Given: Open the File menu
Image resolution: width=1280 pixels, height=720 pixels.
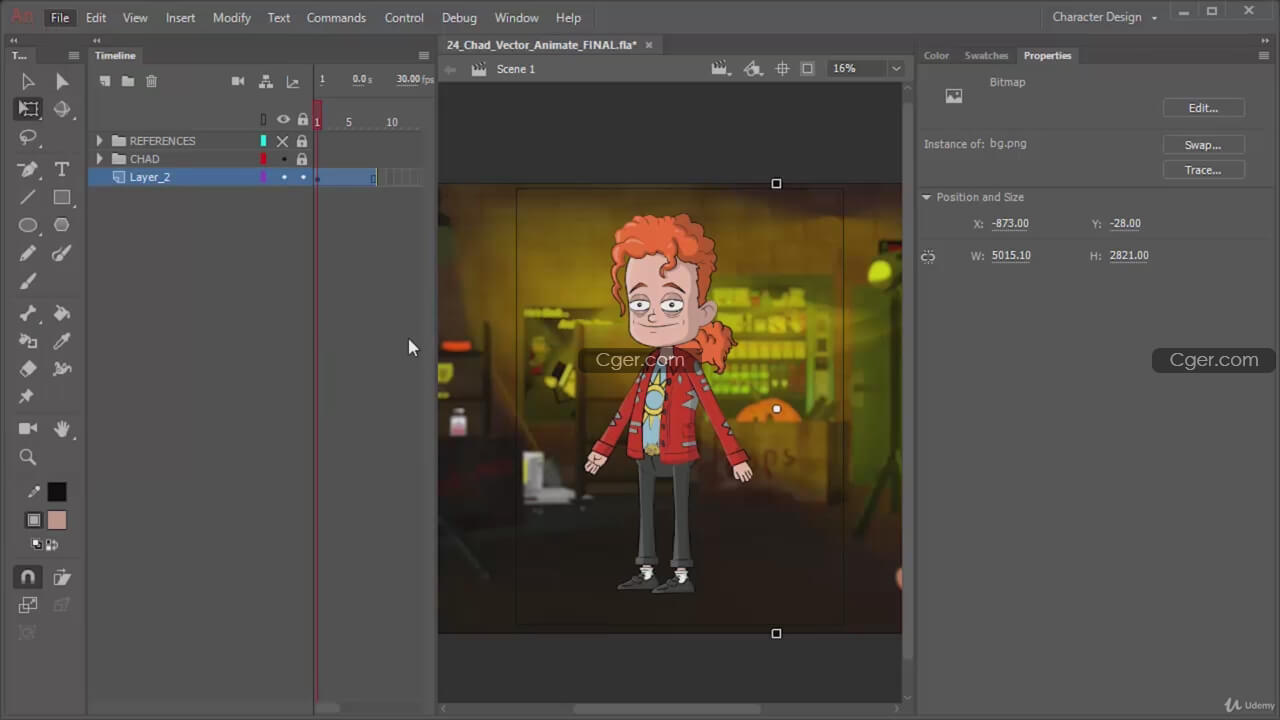Looking at the screenshot, I should [60, 17].
